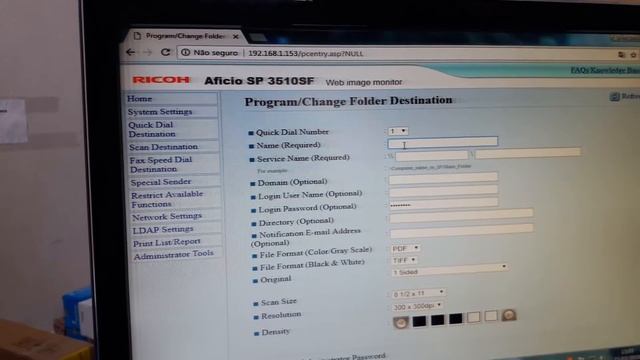Select the Program/Change Folder browser tab
Viewport: 640px width, 360px height.
[x=185, y=36]
